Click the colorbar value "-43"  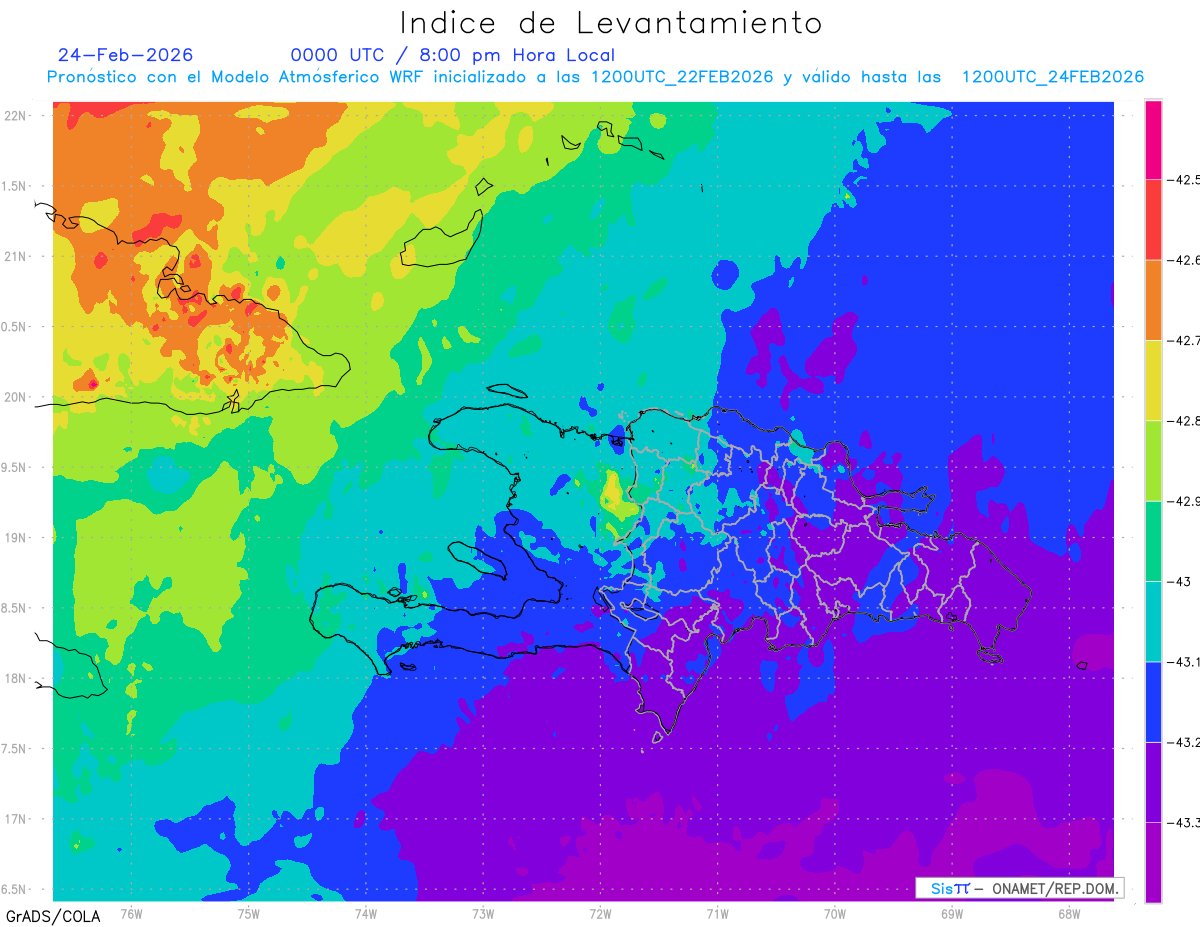coord(1181,581)
